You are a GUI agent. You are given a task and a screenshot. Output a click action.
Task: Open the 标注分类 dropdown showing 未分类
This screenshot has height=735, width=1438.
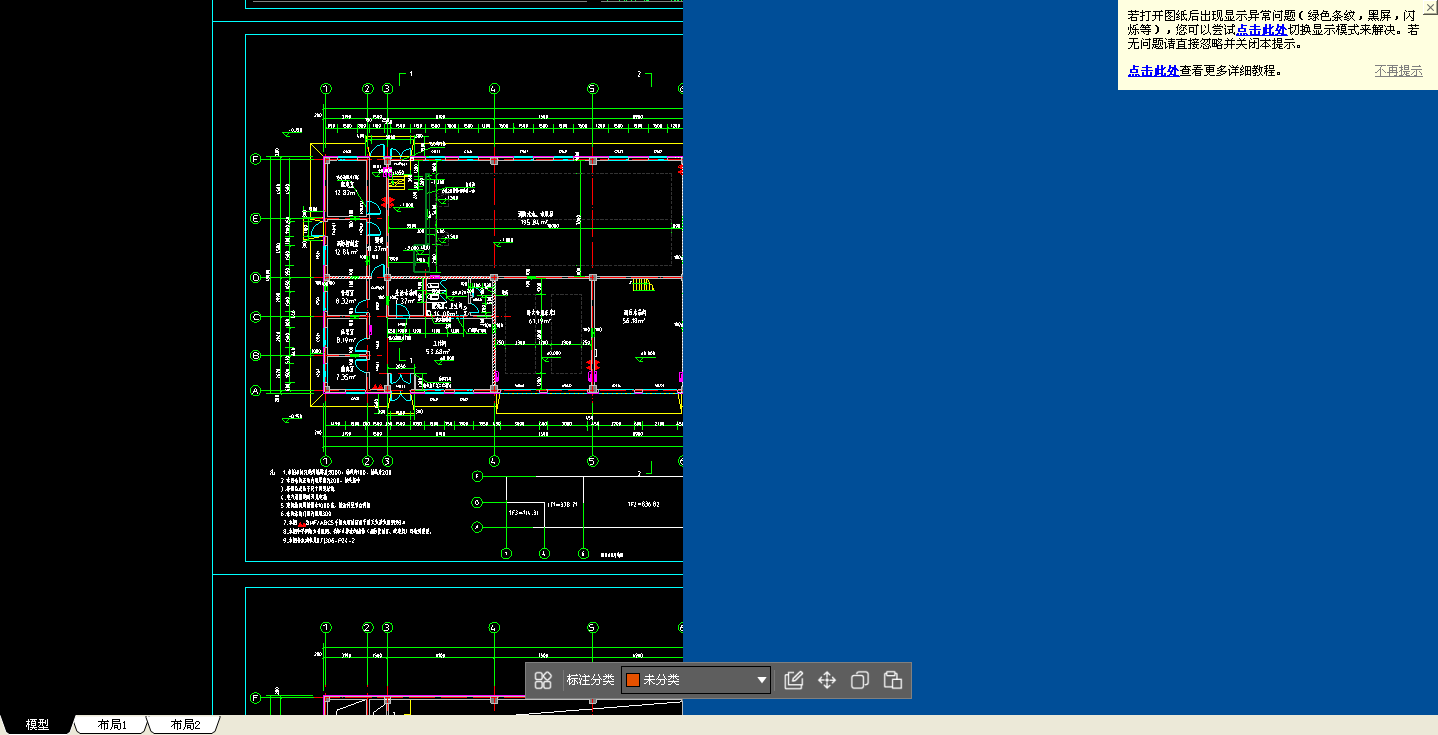696,680
